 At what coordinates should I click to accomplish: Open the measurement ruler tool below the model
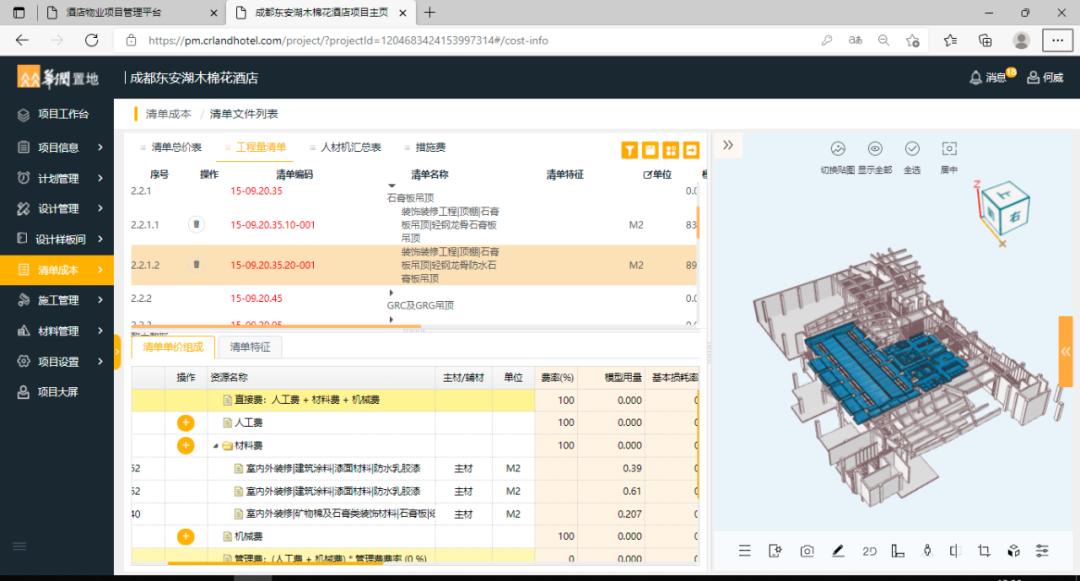click(899, 551)
